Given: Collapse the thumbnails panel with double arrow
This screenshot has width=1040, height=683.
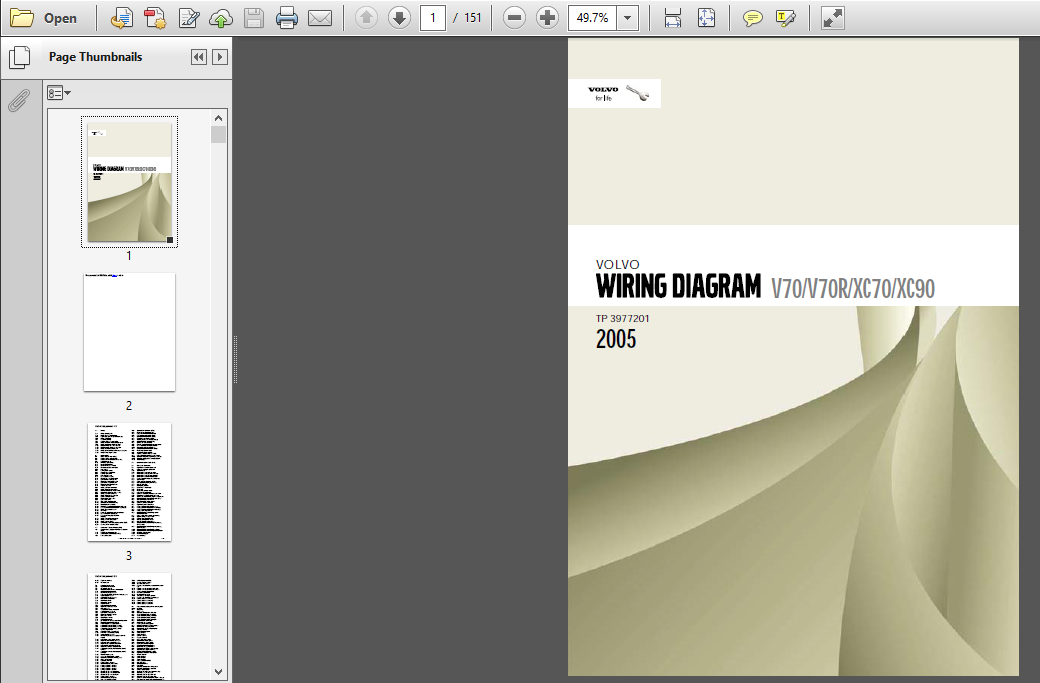Looking at the screenshot, I should [198, 57].
